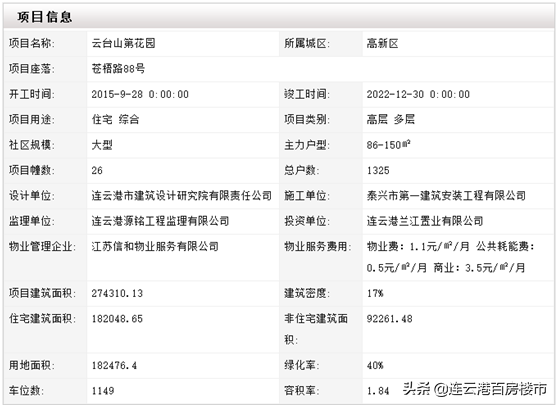Screen dimensions: 558x407
Task: Select start date 2015-9-28 0:00:00
Action: 140,94
